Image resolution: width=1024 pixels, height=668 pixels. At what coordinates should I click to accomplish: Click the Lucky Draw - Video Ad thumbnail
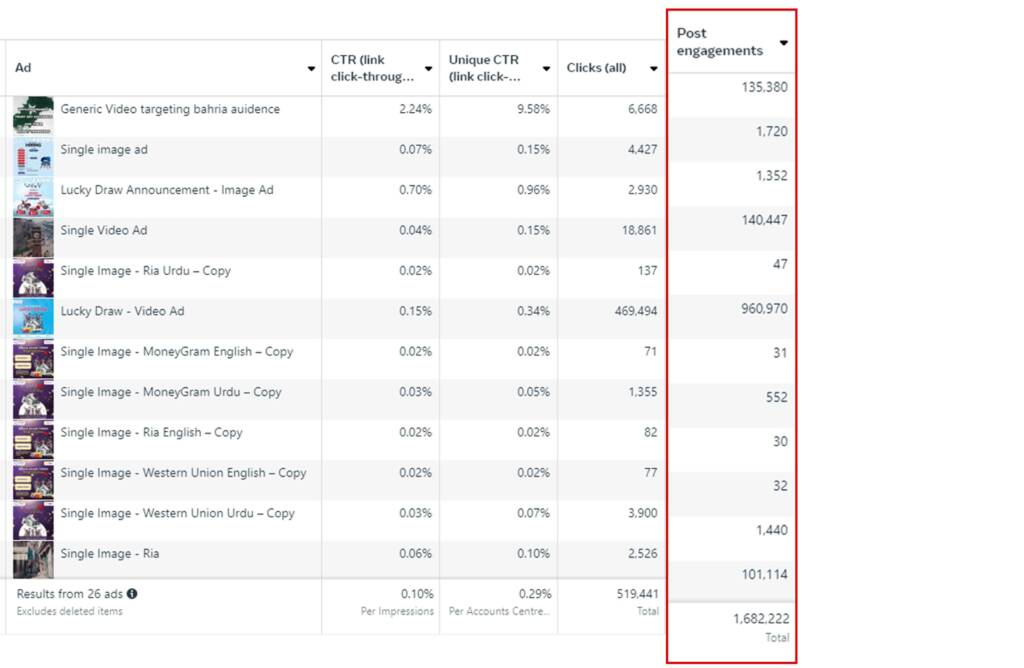[33, 318]
